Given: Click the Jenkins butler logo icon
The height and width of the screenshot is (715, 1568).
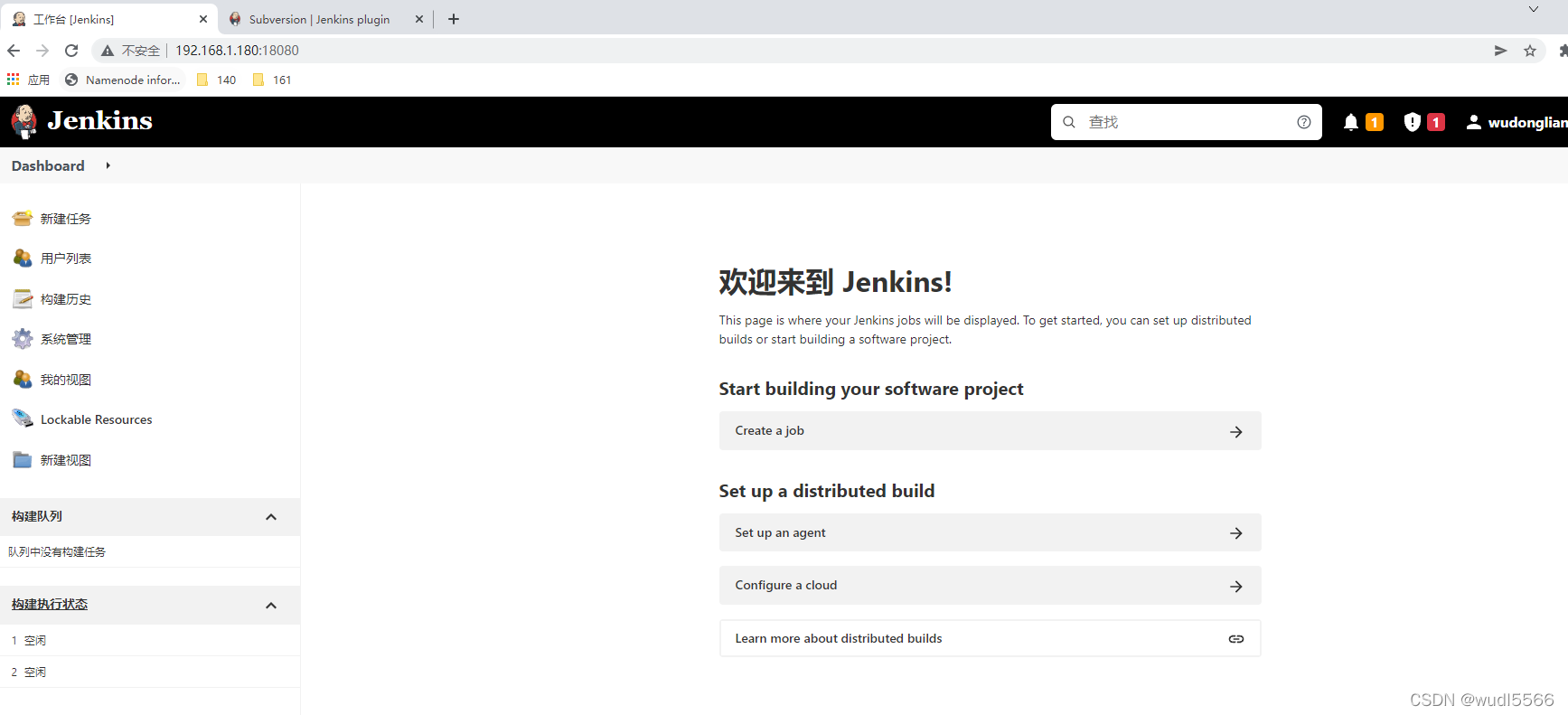Looking at the screenshot, I should pyautogui.click(x=24, y=121).
